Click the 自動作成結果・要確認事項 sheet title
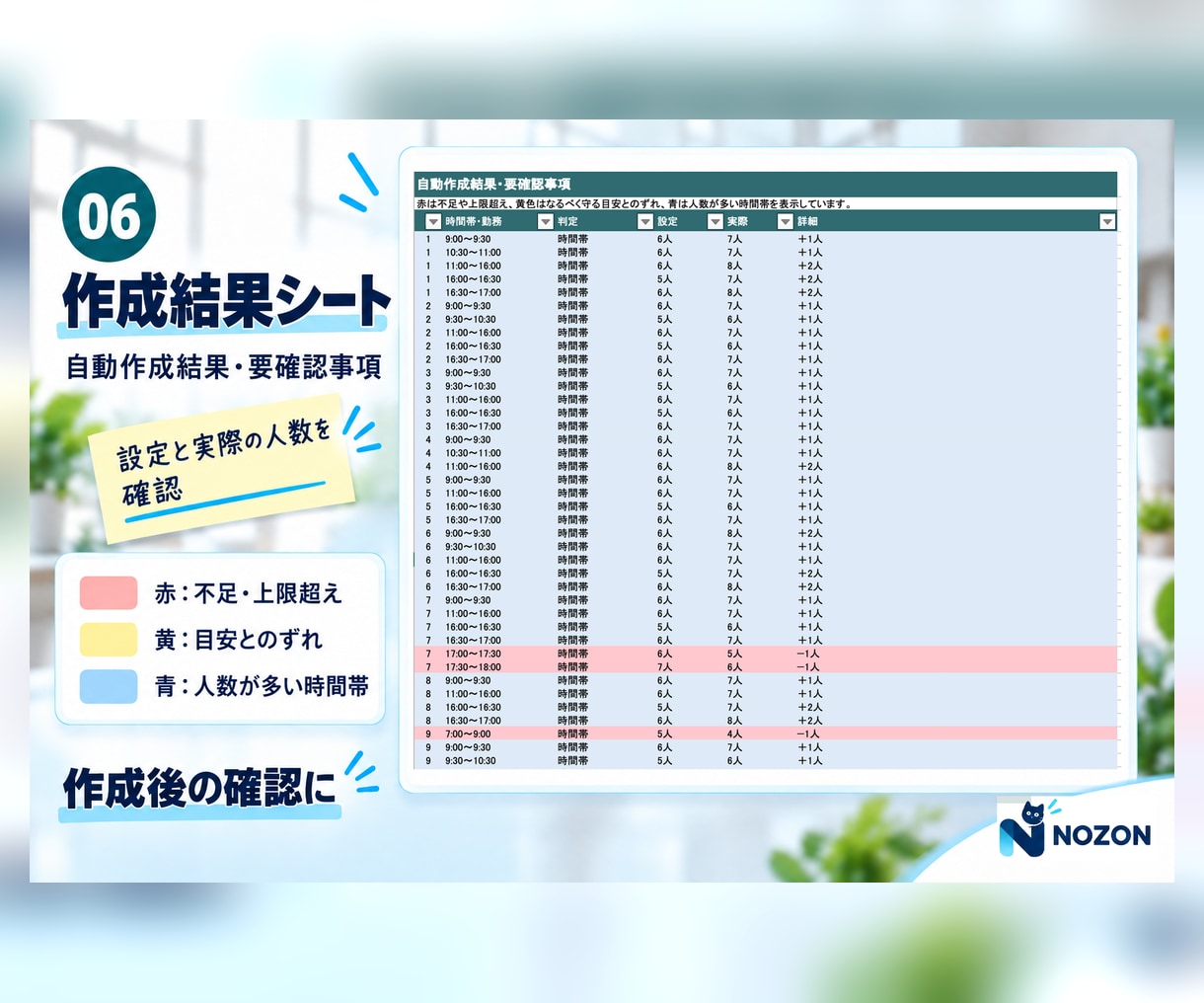Screen dimensions: 1204x1003 click(x=493, y=185)
